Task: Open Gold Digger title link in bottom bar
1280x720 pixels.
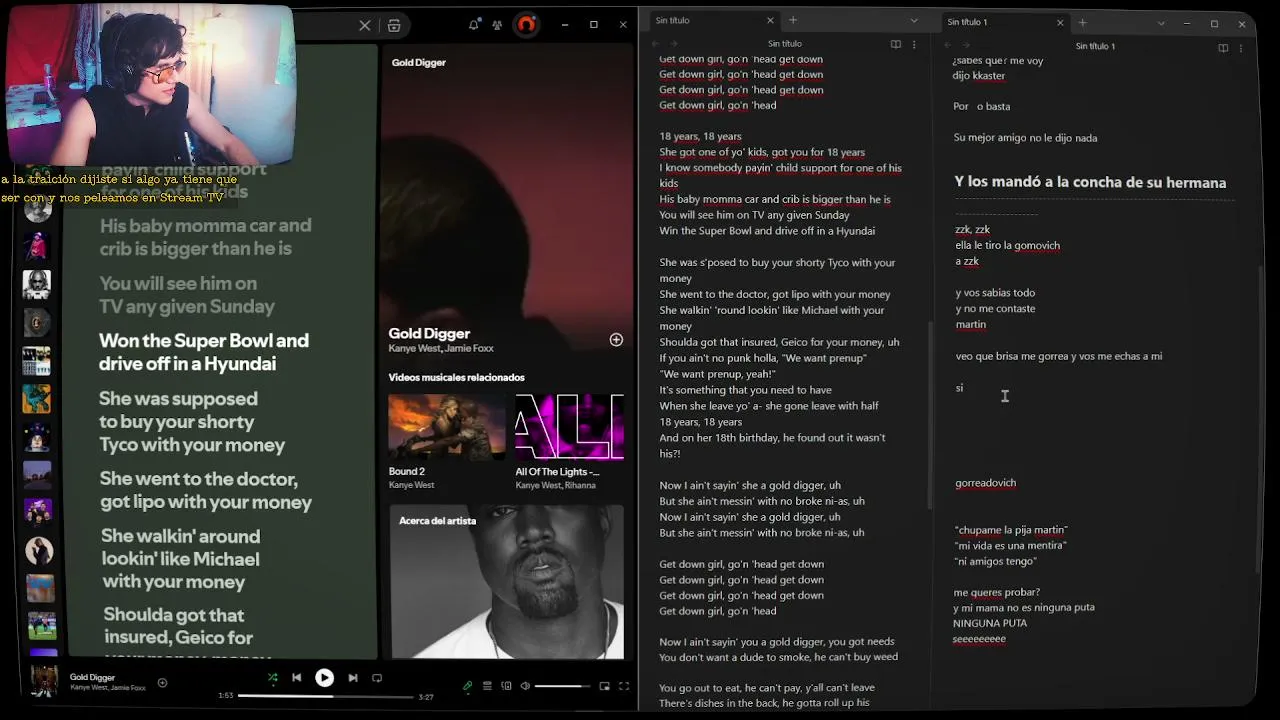Action: [x=92, y=677]
